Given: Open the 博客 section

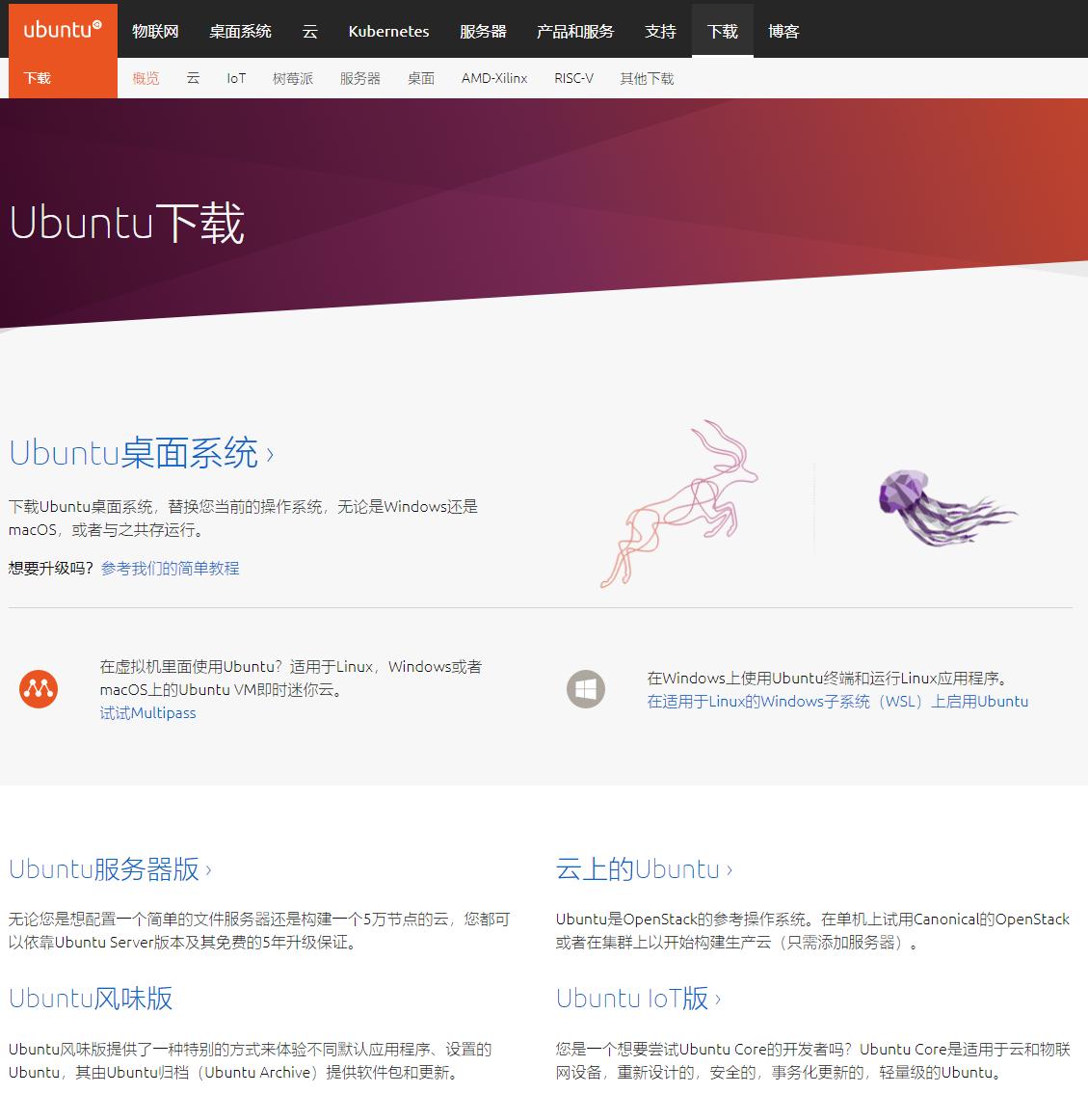Looking at the screenshot, I should click(783, 30).
